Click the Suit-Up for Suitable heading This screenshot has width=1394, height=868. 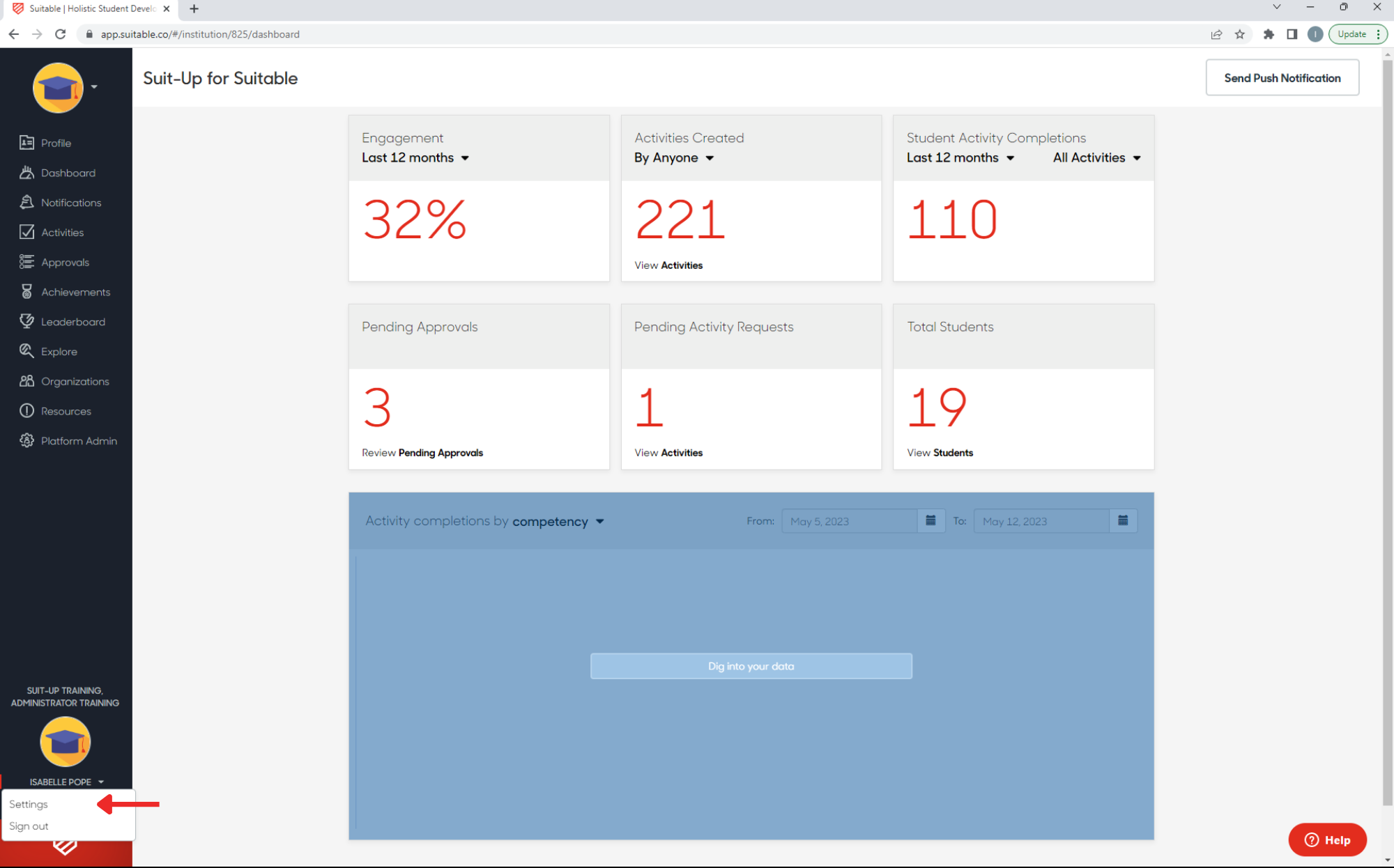point(220,78)
